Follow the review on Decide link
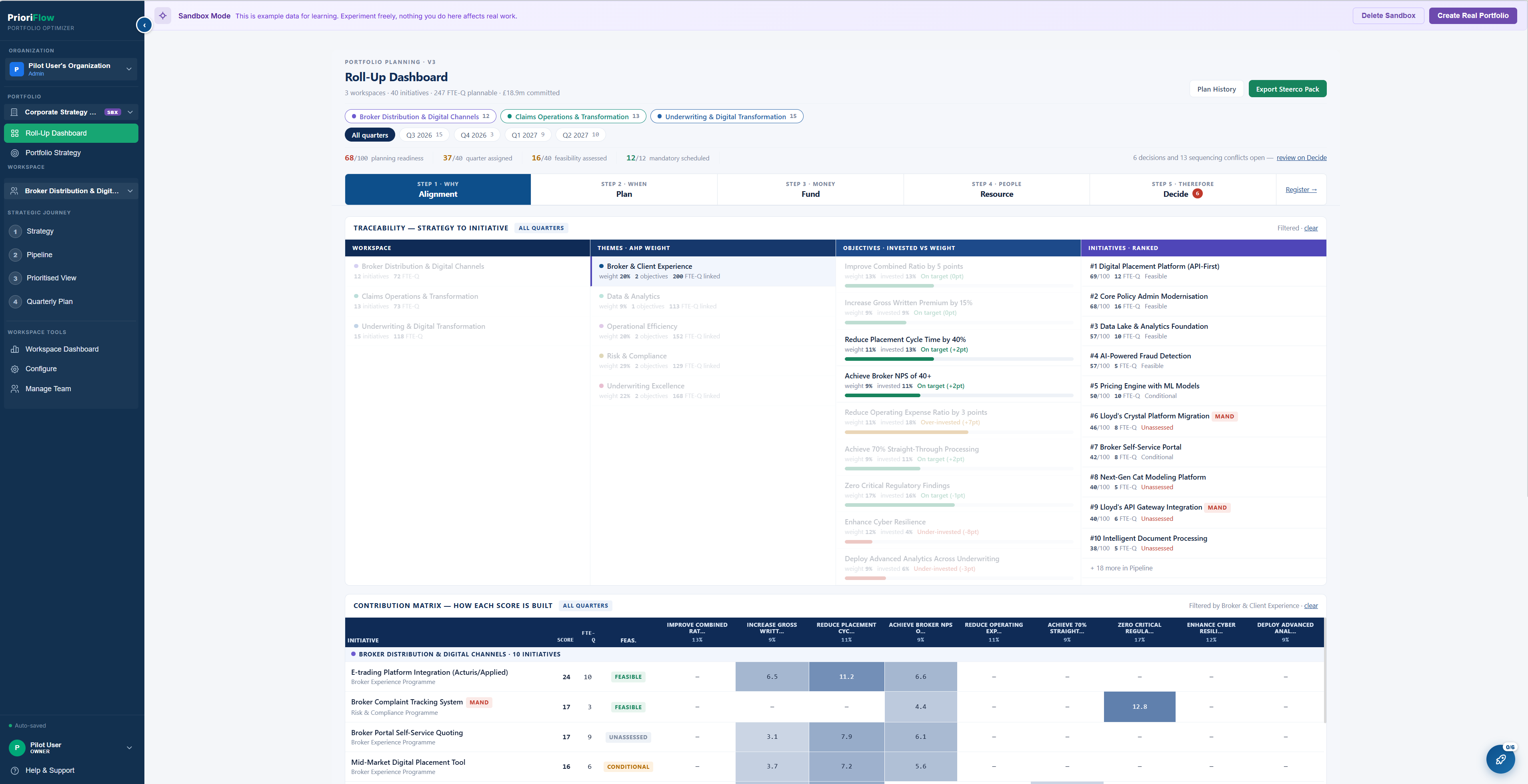This screenshot has height=784, width=1528. tap(1302, 158)
